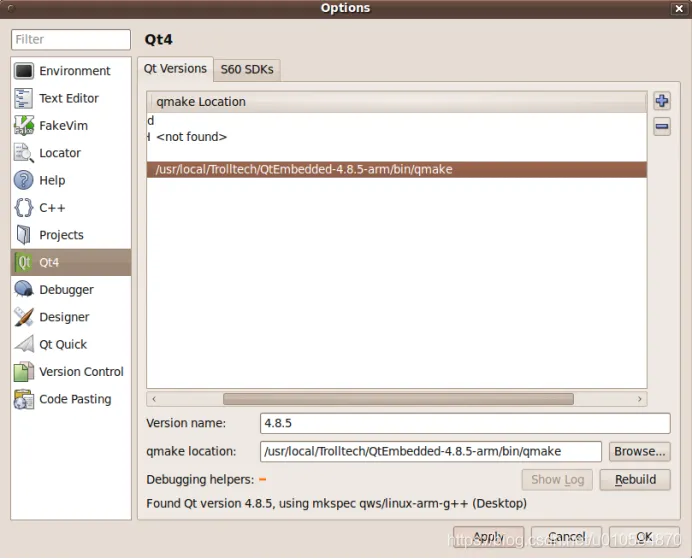The width and height of the screenshot is (692, 559).
Task: Select the Designer category icon
Action: click(23, 317)
